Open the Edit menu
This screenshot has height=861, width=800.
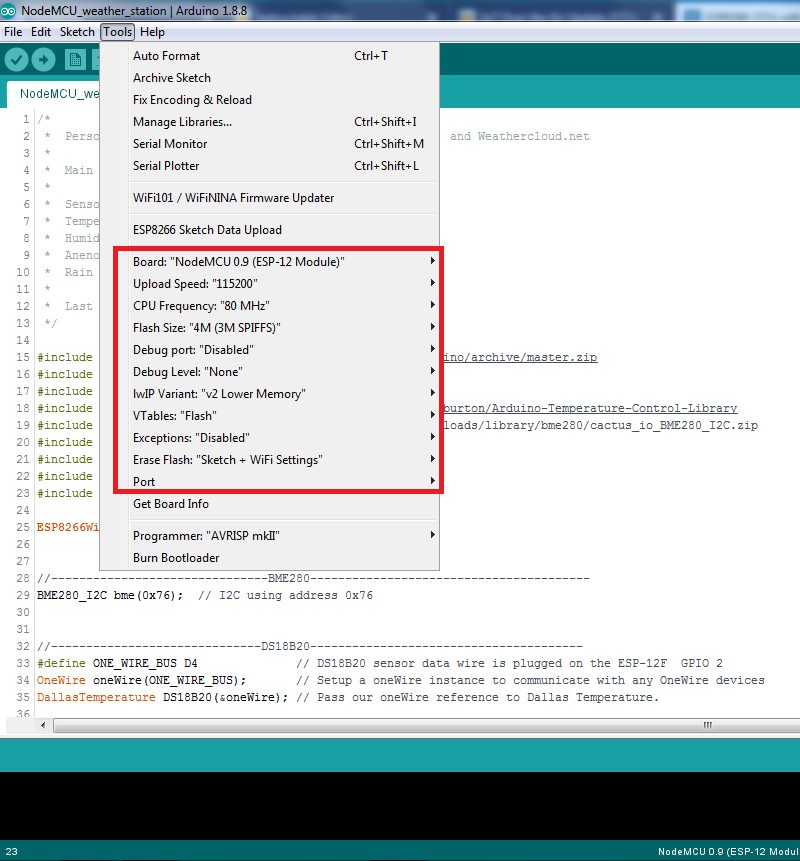[41, 32]
